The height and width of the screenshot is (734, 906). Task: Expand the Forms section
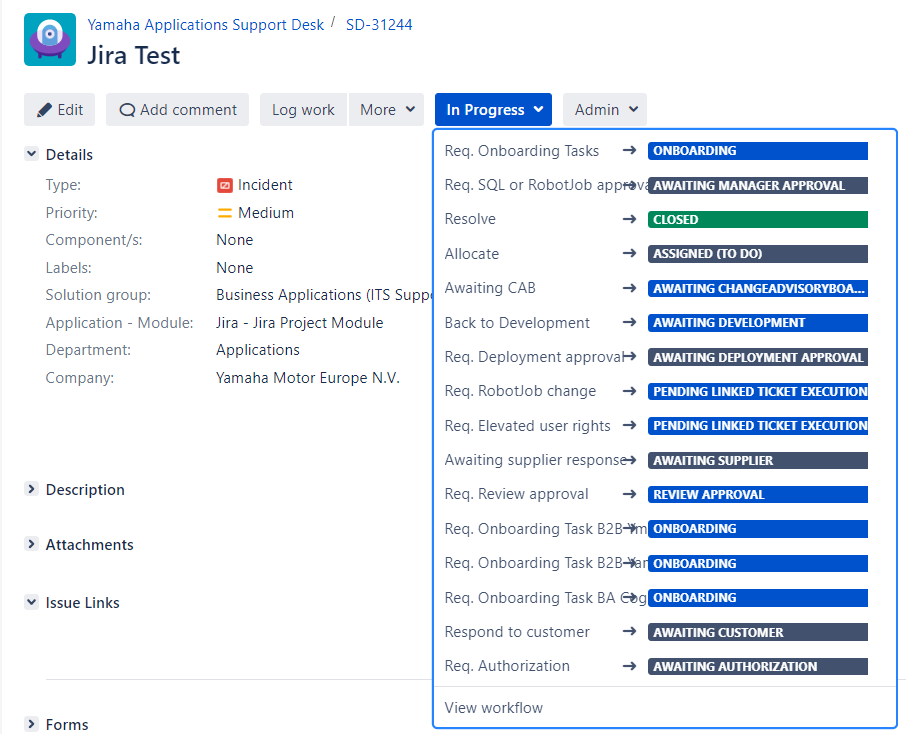coord(31,724)
